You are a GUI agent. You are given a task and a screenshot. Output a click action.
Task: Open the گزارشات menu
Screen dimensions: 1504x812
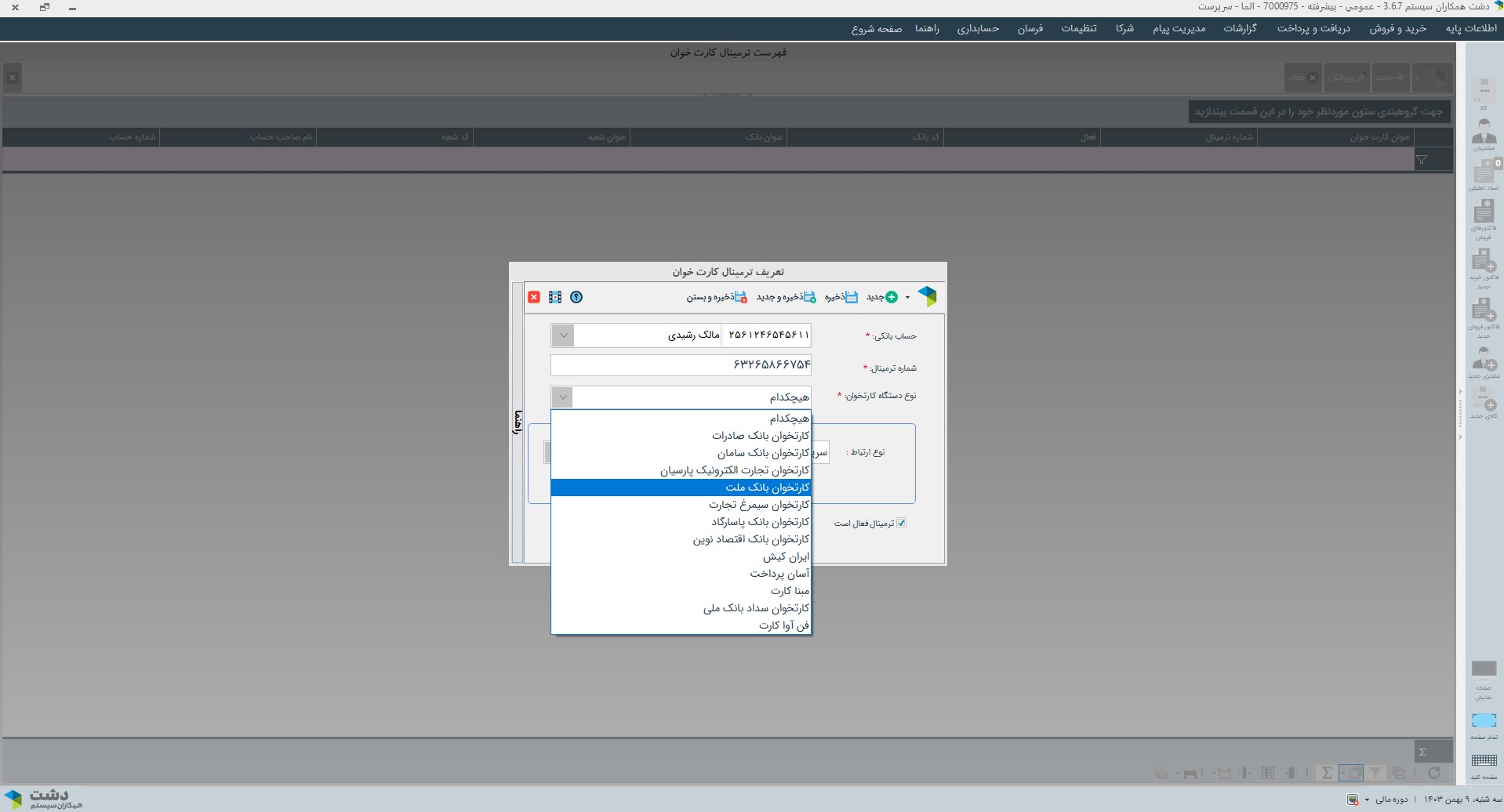1240,28
